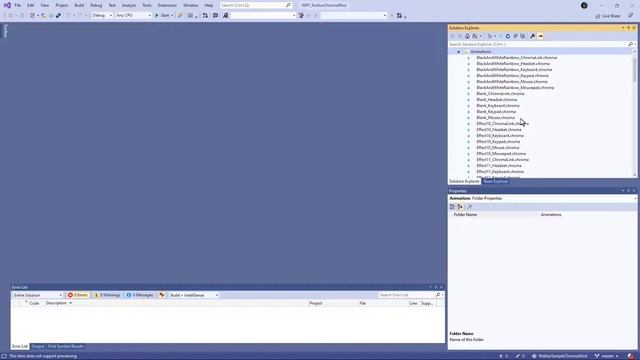Open the Debug configuration dropdown
640x360 pixels.
pyautogui.click(x=102, y=16)
